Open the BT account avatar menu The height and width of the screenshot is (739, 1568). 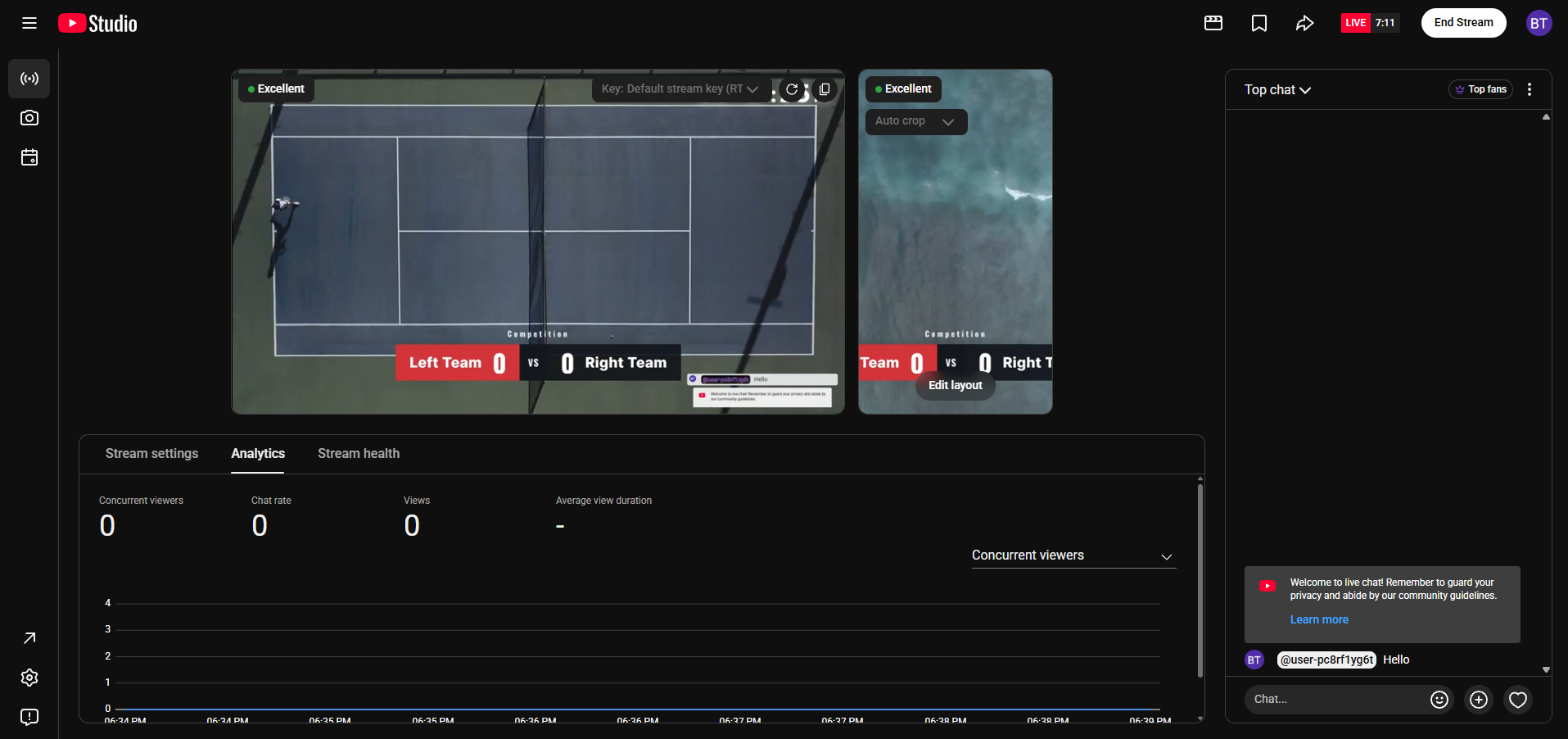[x=1539, y=23]
